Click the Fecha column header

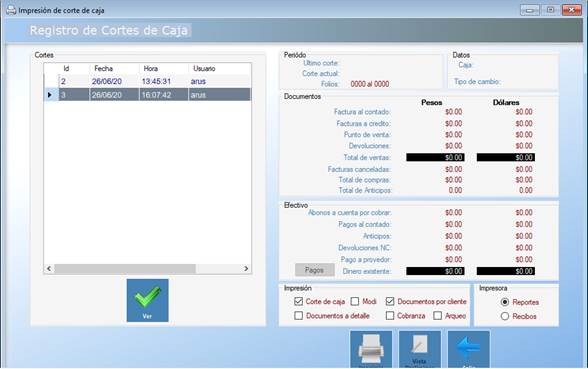point(114,69)
